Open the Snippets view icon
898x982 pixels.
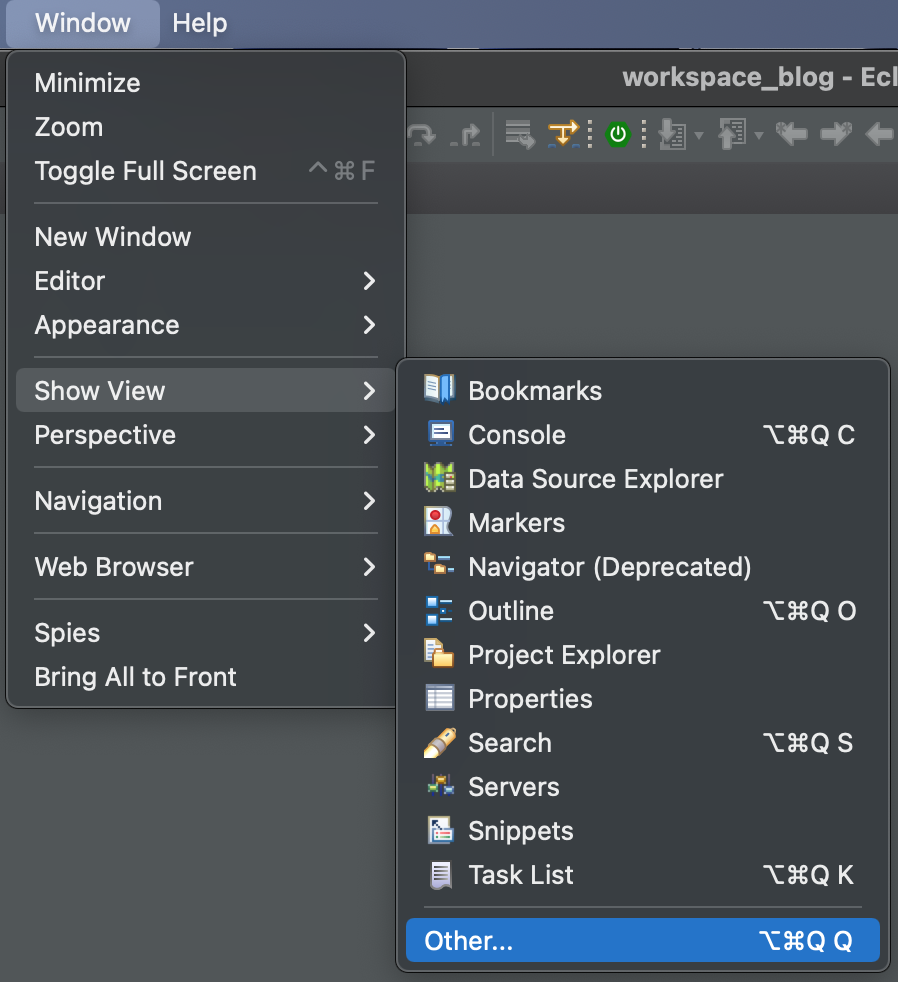(440, 830)
